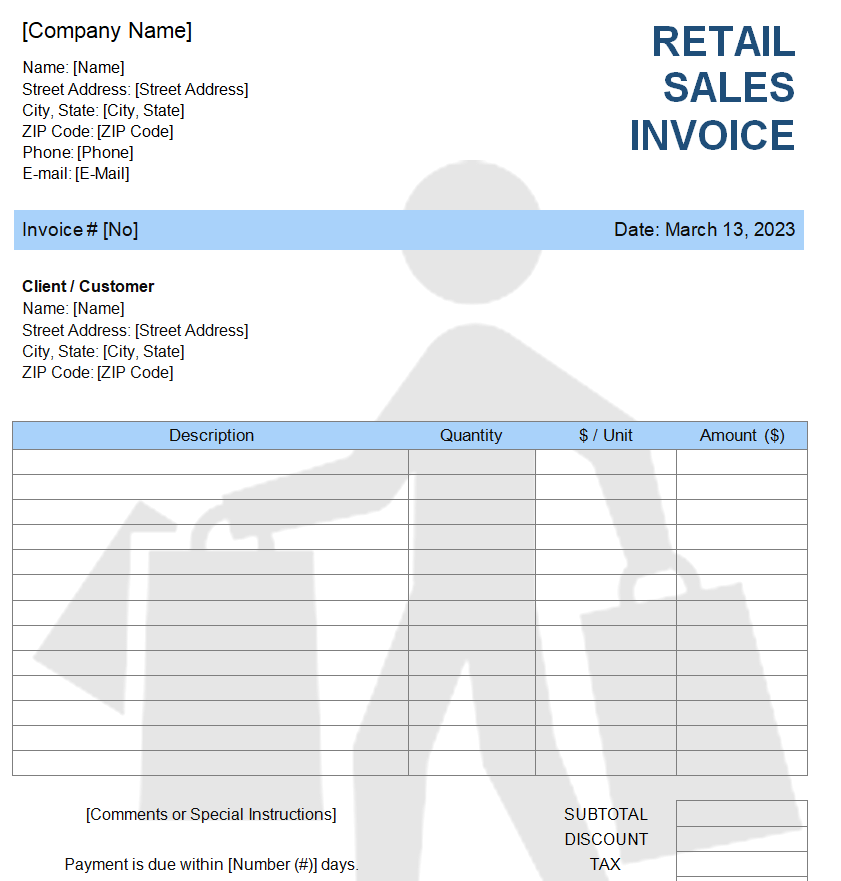Click the $ / Unit column header
The height and width of the screenshot is (881, 841).
coord(605,435)
